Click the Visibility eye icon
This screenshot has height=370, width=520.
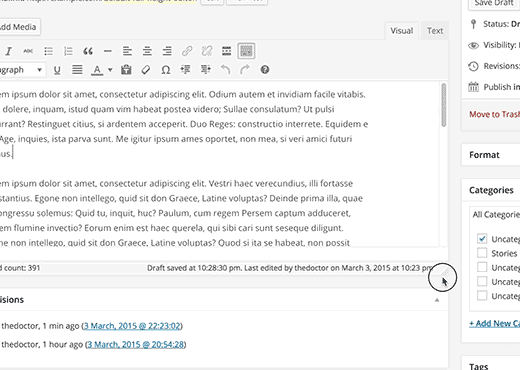point(473,45)
